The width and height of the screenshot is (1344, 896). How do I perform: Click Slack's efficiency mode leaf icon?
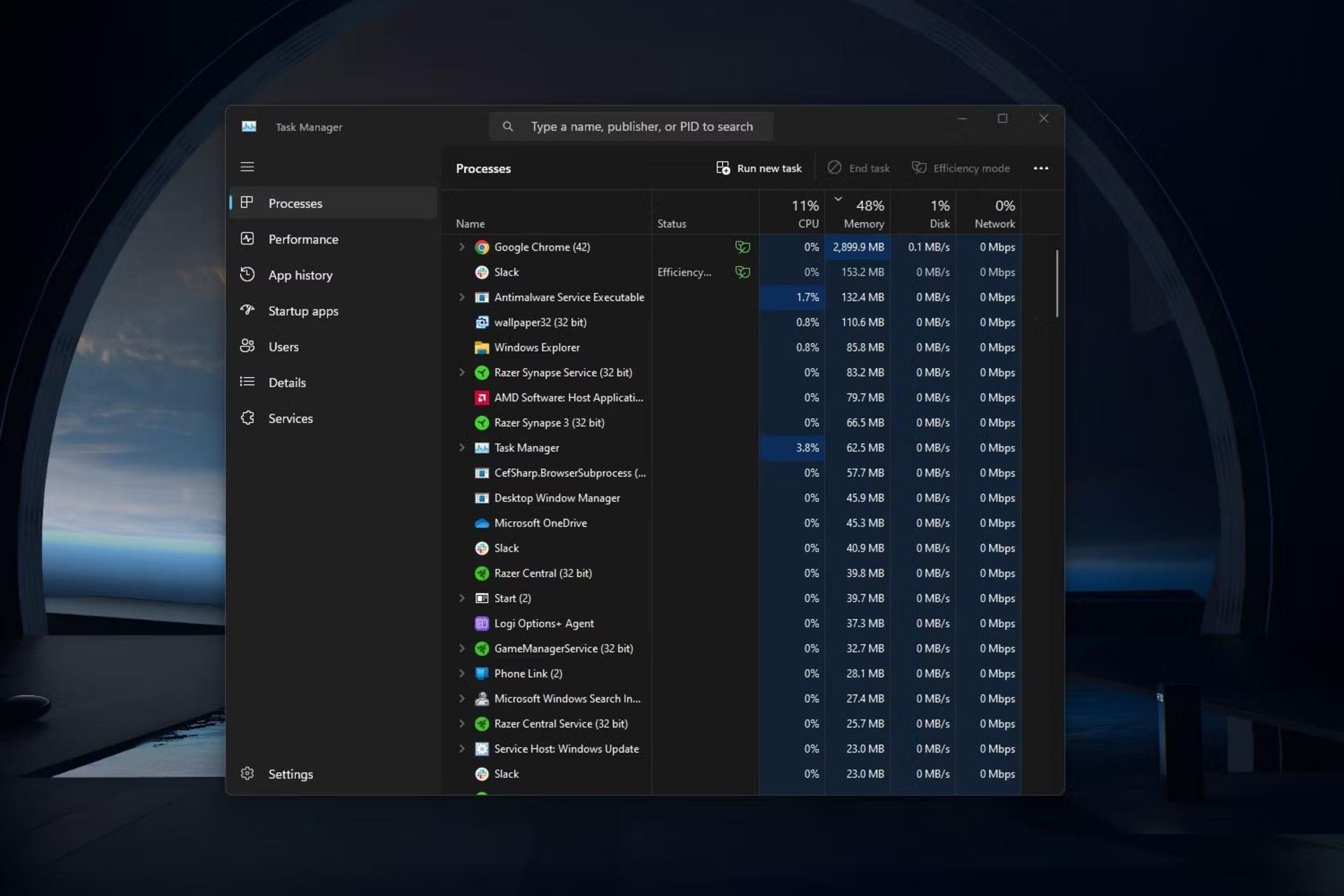(x=742, y=272)
